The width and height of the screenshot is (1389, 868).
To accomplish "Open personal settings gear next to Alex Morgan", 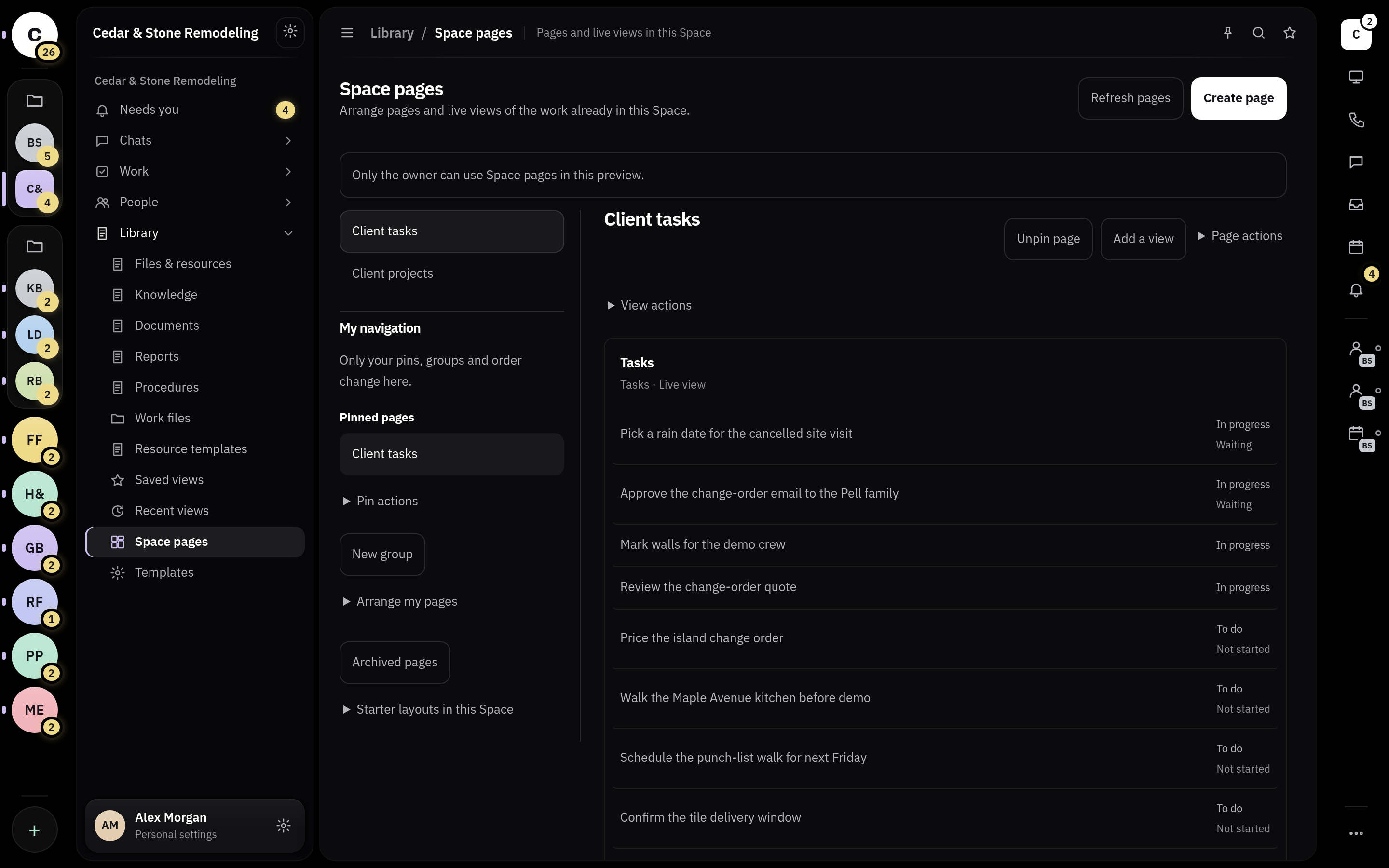I will (x=284, y=826).
